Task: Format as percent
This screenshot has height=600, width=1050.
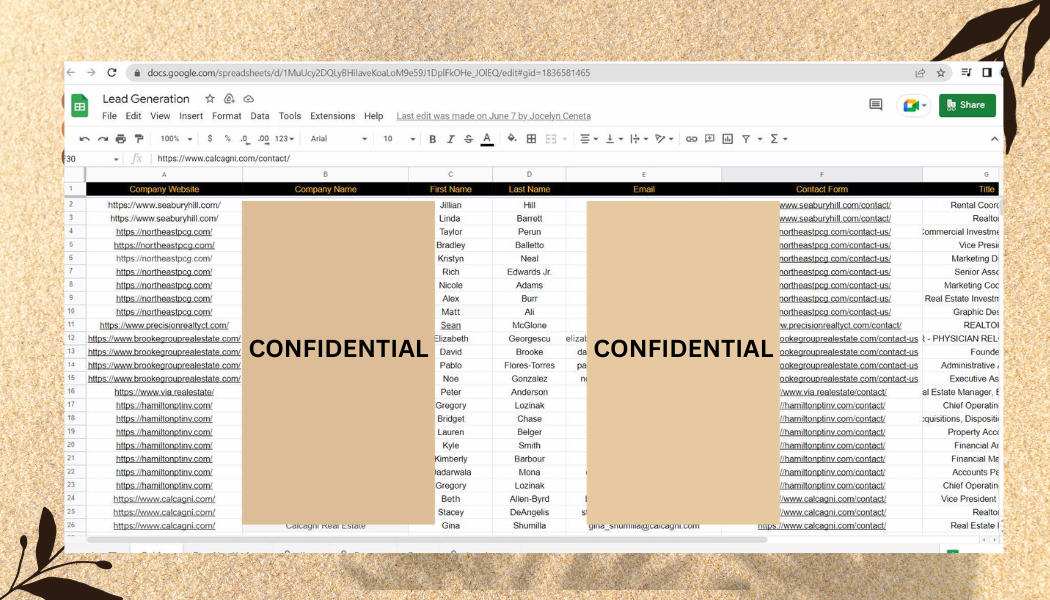Action: pyautogui.click(x=228, y=139)
